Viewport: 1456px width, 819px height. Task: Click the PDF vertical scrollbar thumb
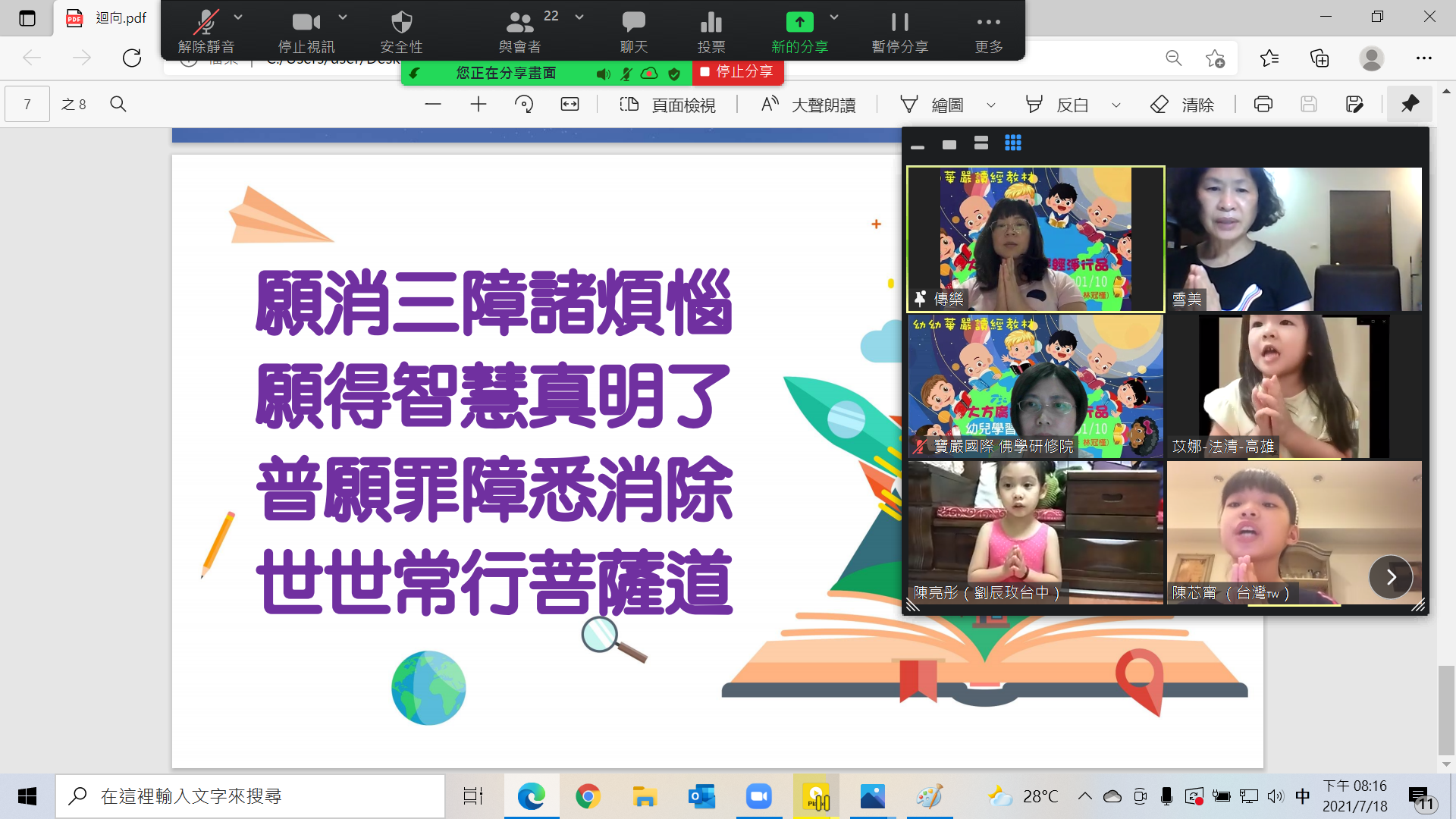(x=1446, y=709)
